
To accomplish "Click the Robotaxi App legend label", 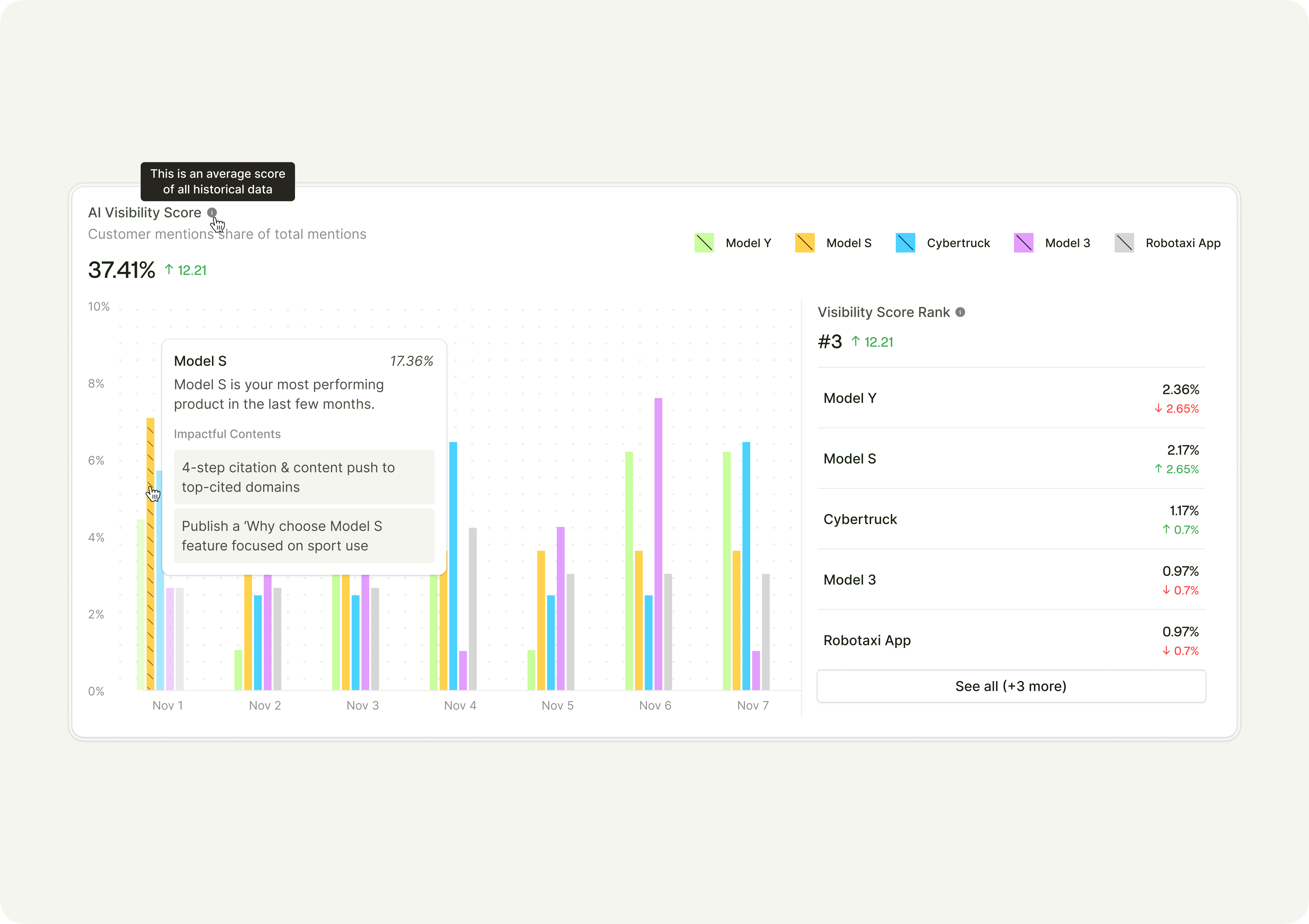I will (x=1183, y=243).
